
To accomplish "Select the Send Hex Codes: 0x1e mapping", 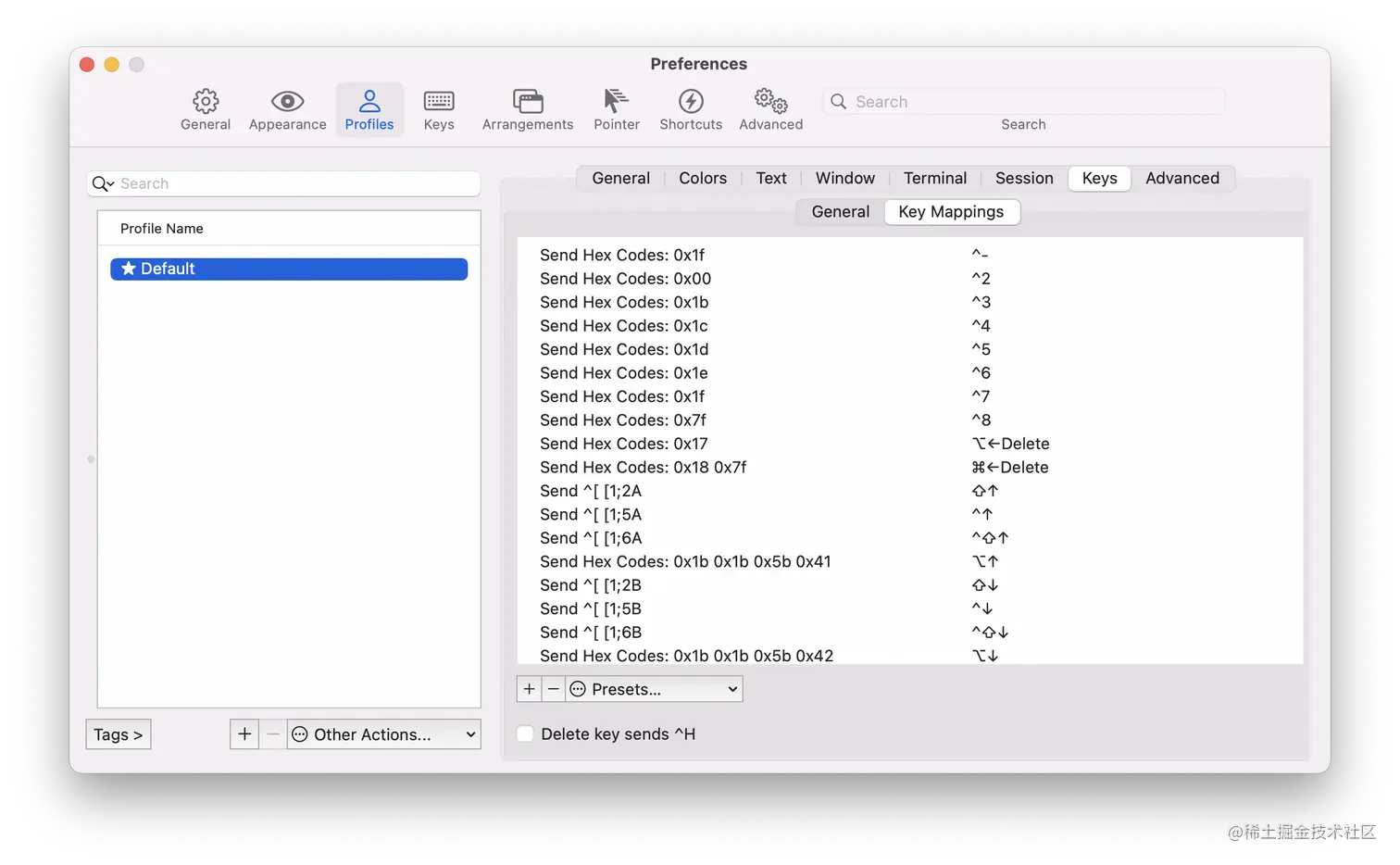I will point(910,373).
